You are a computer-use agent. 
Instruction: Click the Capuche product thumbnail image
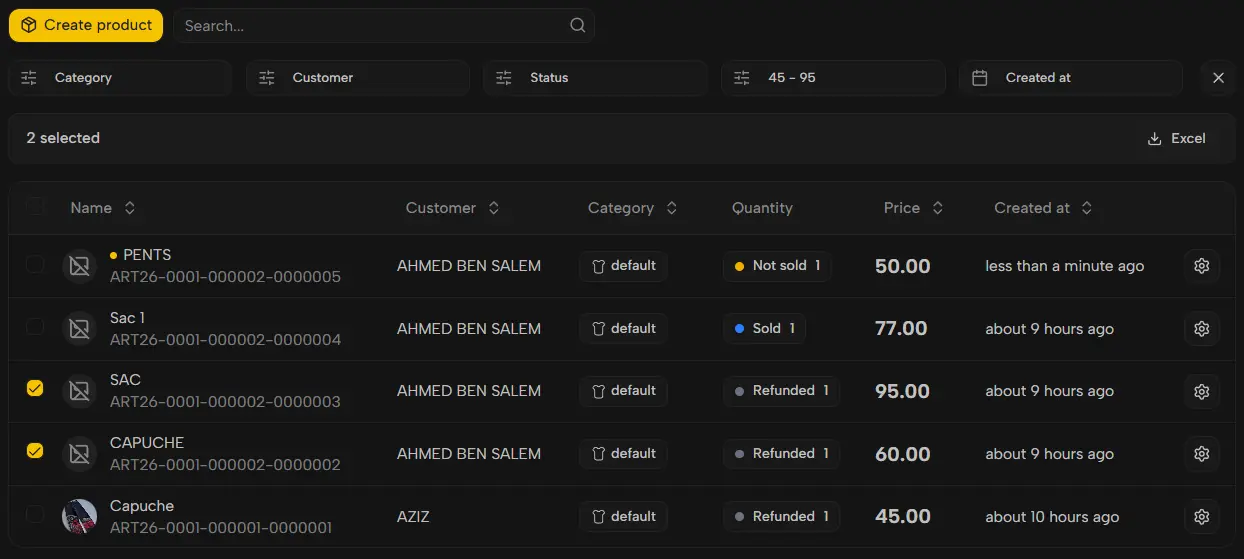click(79, 517)
